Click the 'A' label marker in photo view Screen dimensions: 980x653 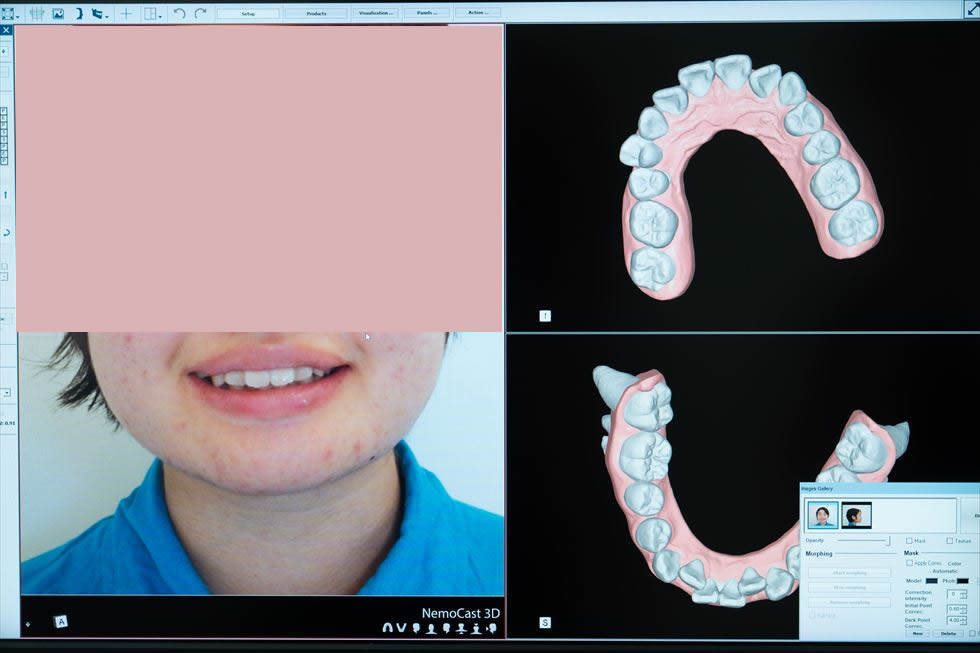pyautogui.click(x=61, y=621)
